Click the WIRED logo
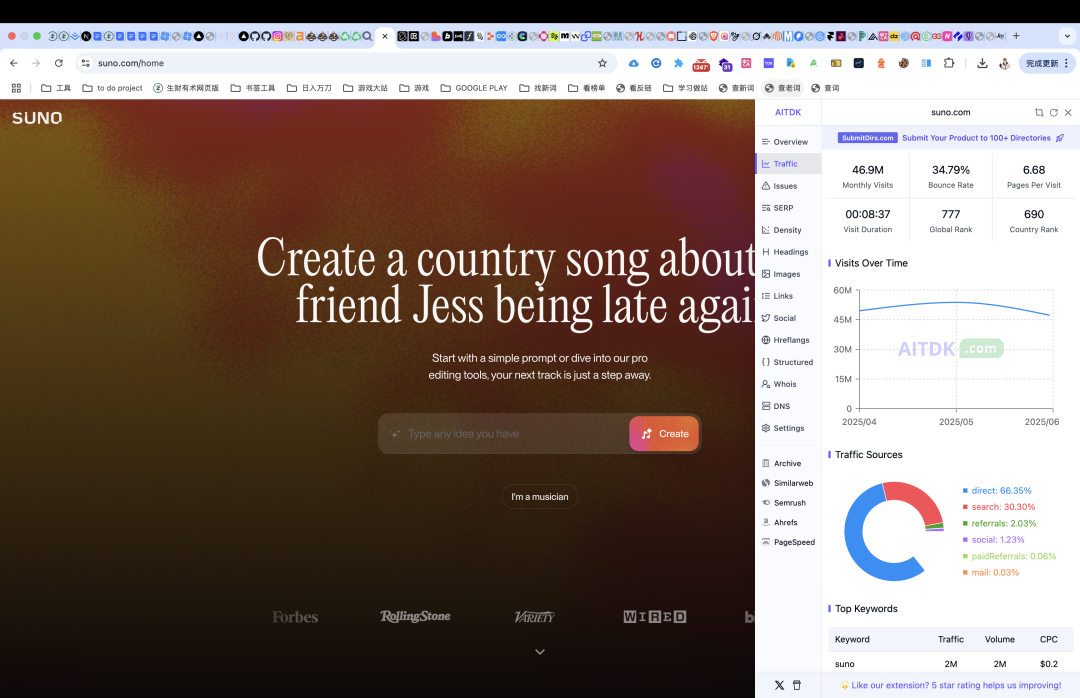 pyautogui.click(x=654, y=617)
